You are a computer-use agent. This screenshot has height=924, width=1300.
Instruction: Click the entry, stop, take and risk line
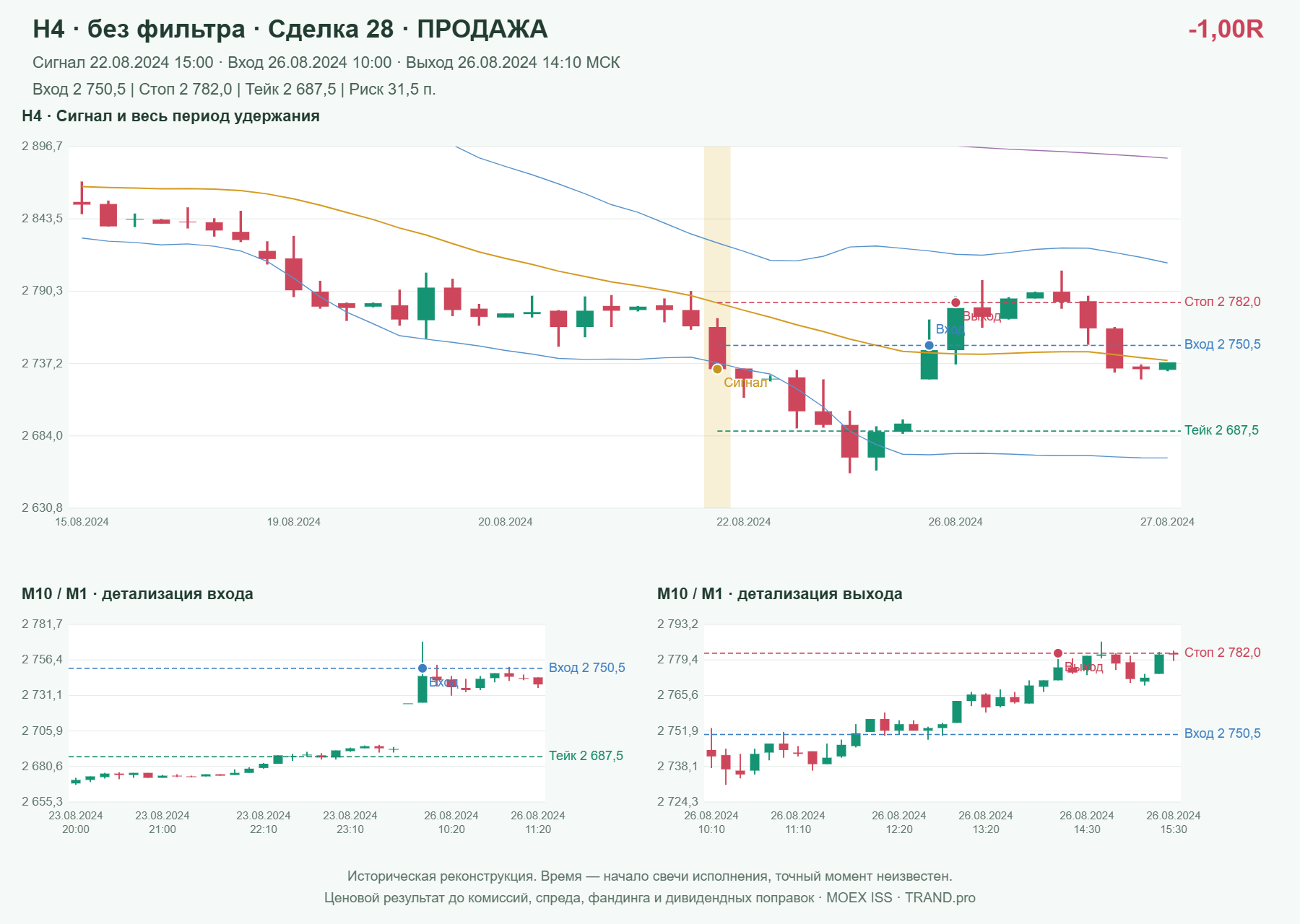click(234, 90)
